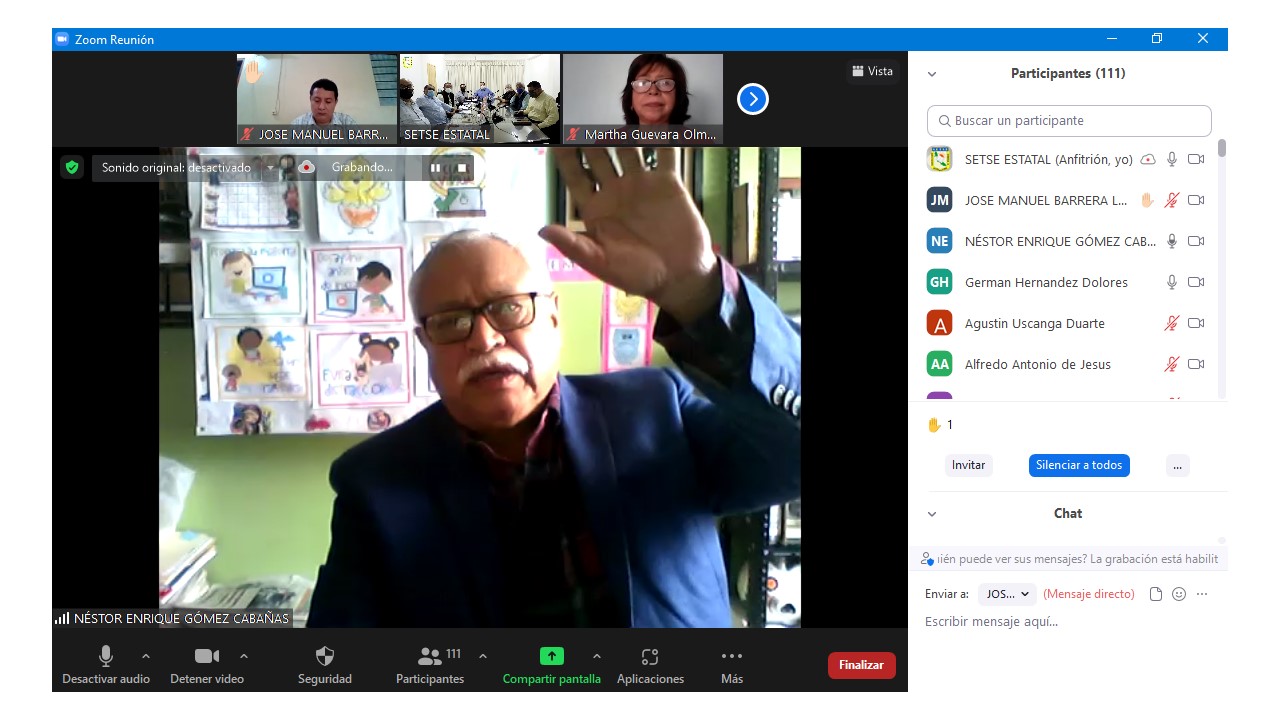Select Martha Guevara video thumbnail
This screenshot has width=1280, height=720.
(x=643, y=98)
